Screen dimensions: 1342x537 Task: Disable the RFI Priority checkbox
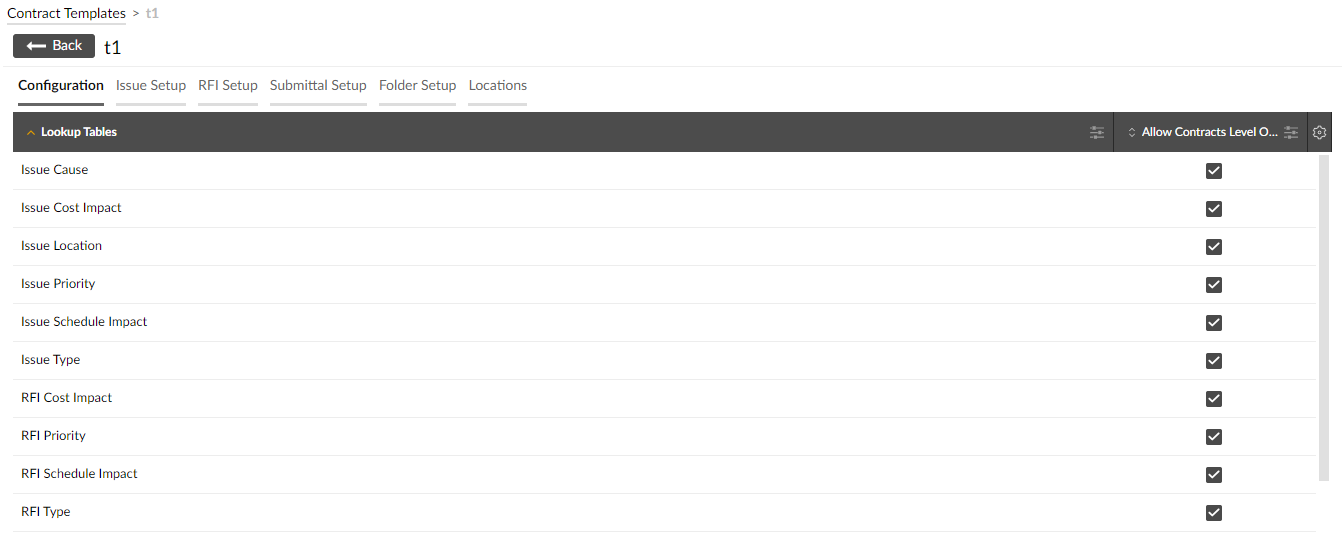click(x=1214, y=437)
